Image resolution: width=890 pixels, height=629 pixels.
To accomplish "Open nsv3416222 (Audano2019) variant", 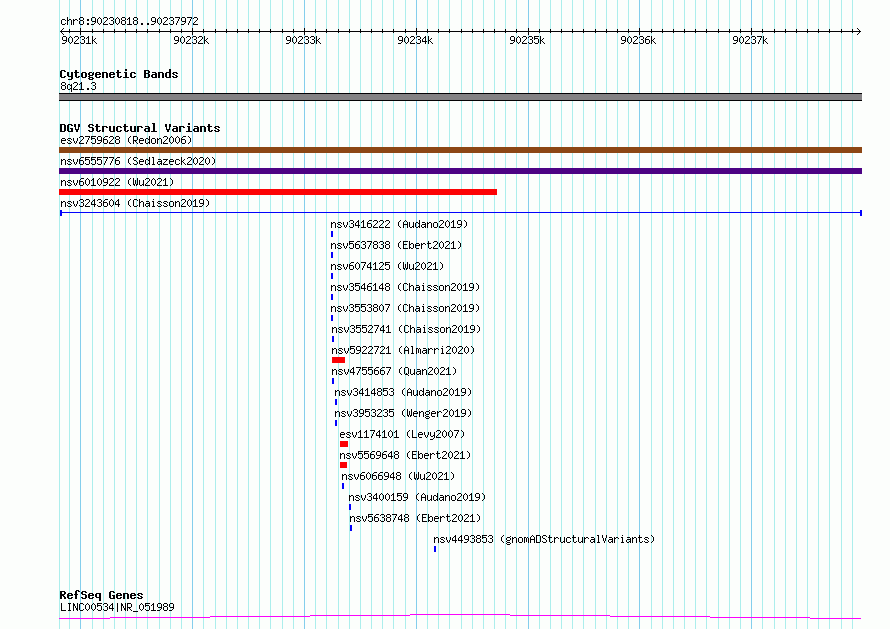I will [x=399, y=224].
